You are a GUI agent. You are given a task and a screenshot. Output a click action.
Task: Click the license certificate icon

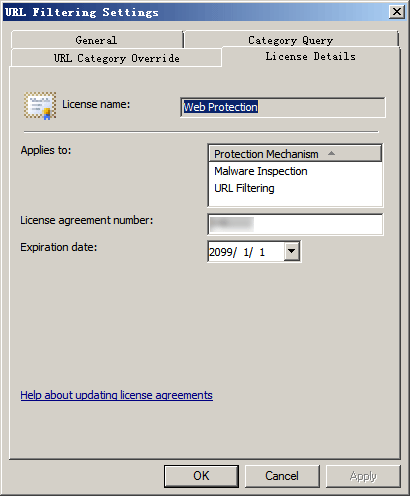40,106
